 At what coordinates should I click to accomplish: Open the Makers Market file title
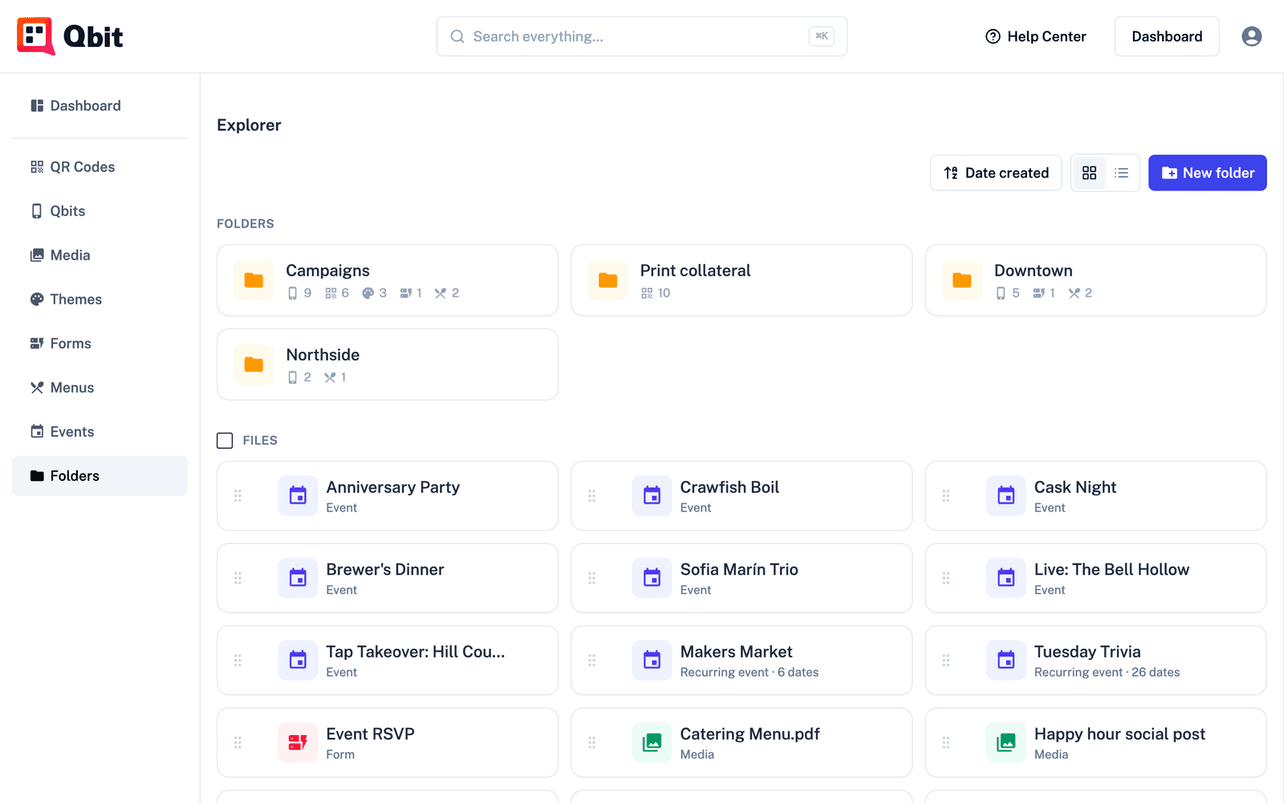click(736, 651)
